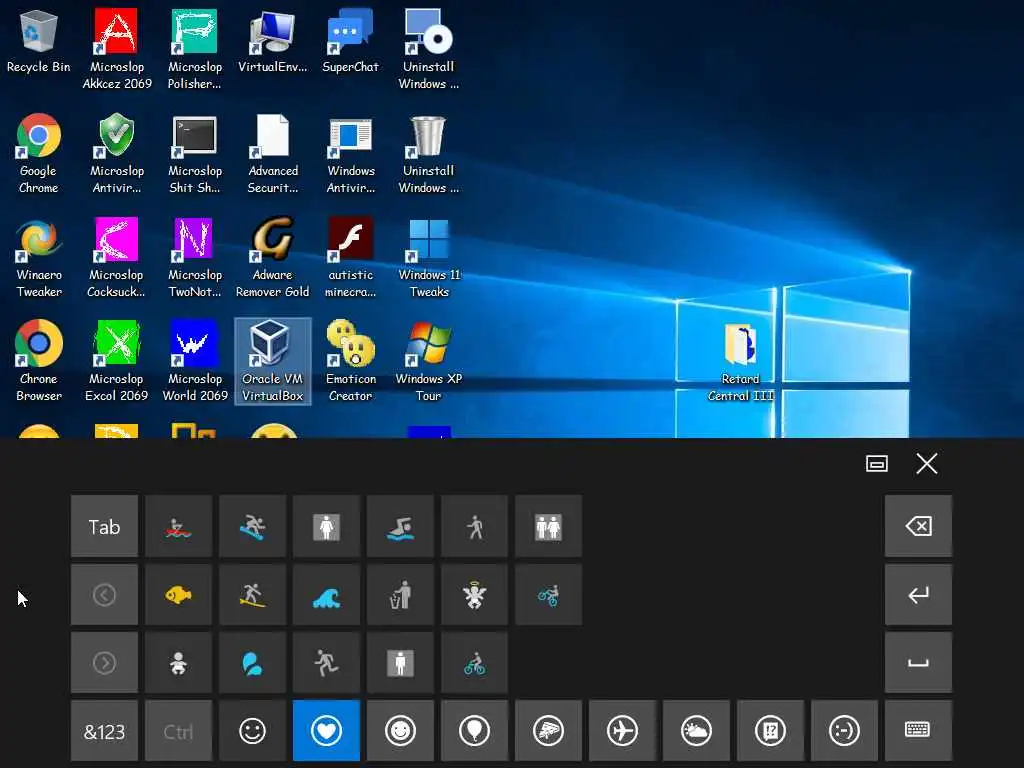Open the Recycle Bin desktop icon

[39, 40]
